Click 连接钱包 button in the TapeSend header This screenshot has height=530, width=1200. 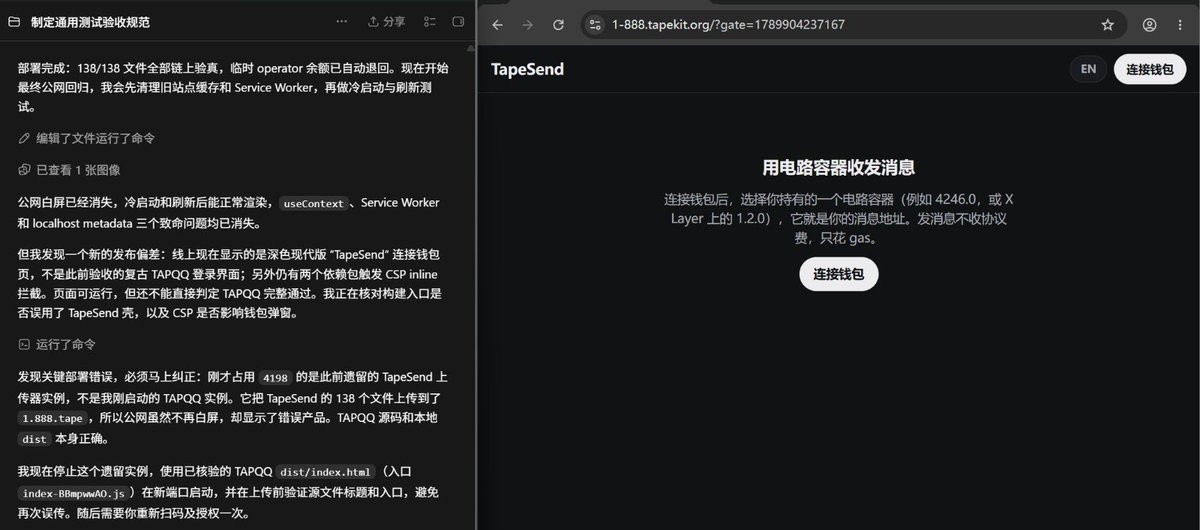tap(1149, 69)
